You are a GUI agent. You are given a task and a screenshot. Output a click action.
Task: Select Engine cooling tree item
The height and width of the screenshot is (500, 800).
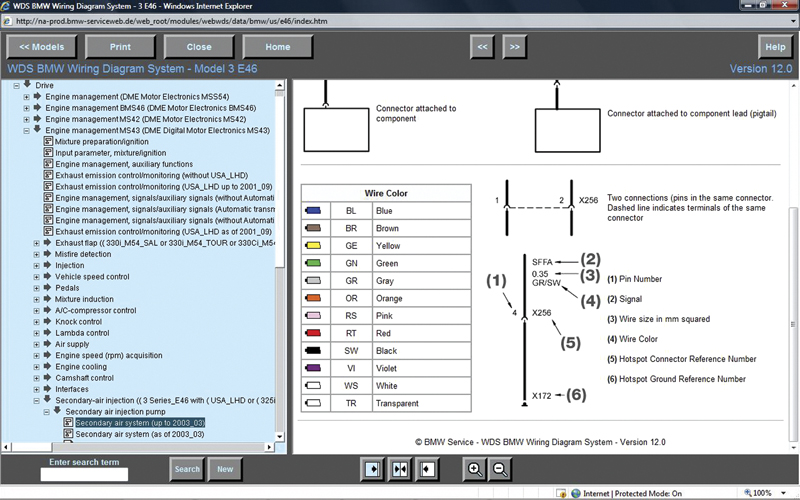(x=81, y=366)
